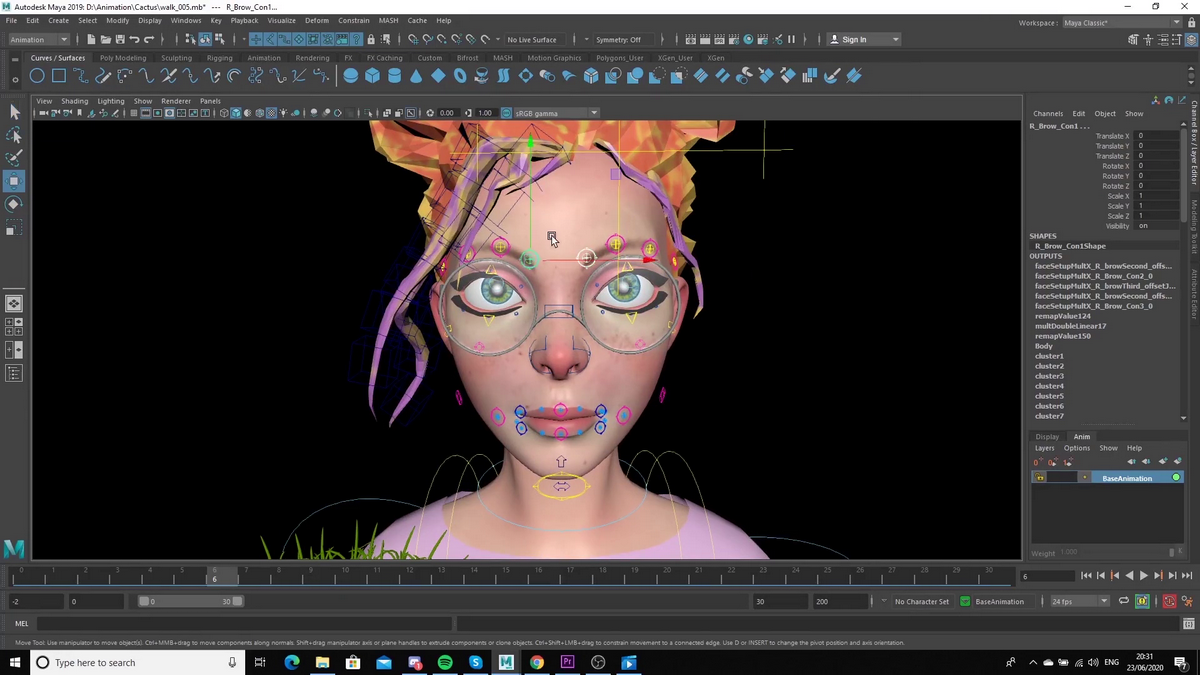Create a NURBS torus from shelf
Viewport: 1200px width, 675px height.
point(460,76)
